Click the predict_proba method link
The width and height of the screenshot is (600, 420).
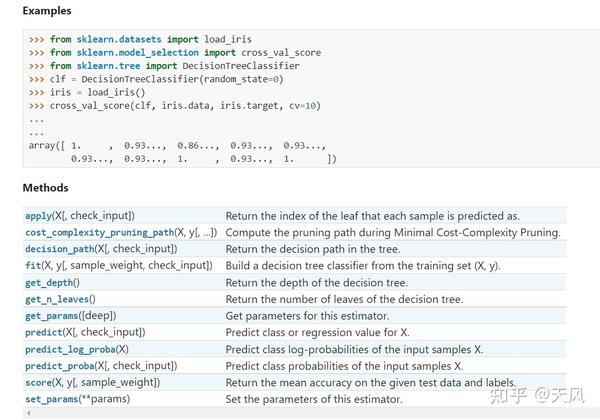60,366
